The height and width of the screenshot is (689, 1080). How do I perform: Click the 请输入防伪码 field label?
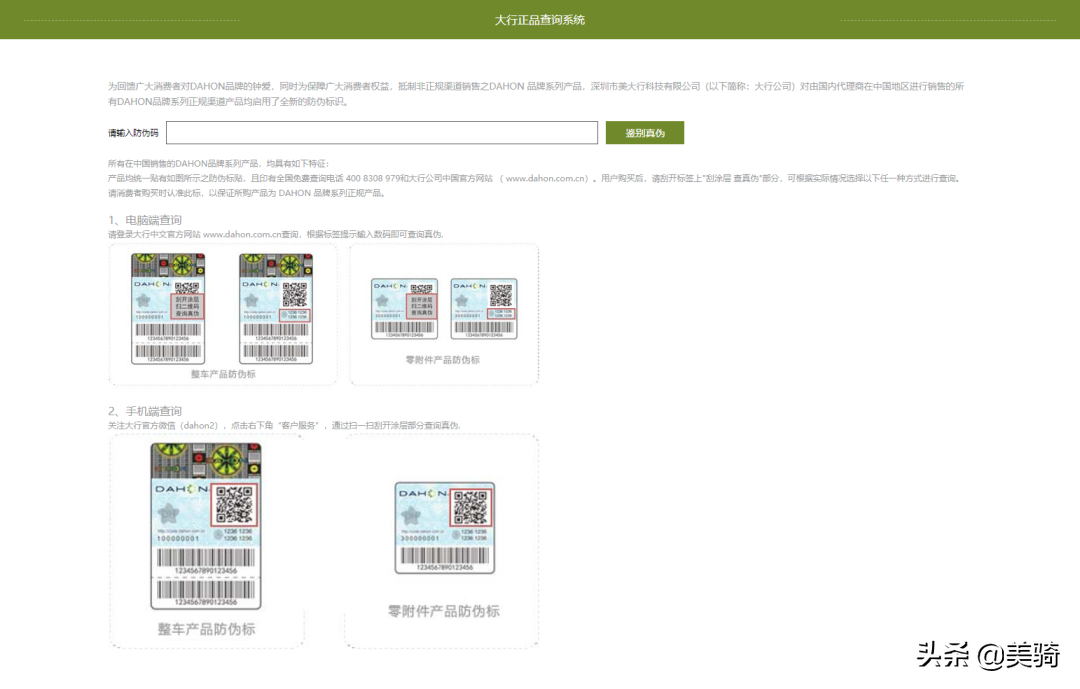[x=133, y=133]
